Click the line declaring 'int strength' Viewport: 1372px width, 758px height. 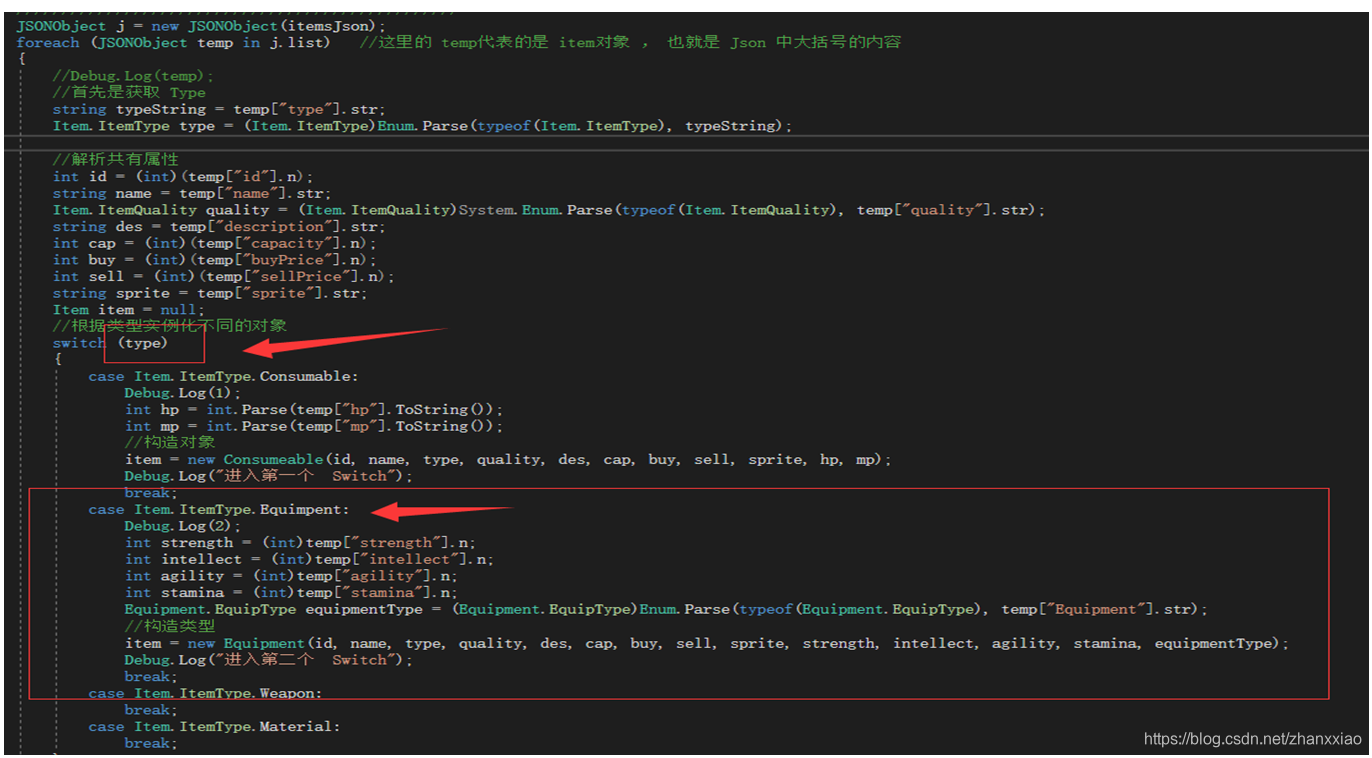click(x=300, y=543)
